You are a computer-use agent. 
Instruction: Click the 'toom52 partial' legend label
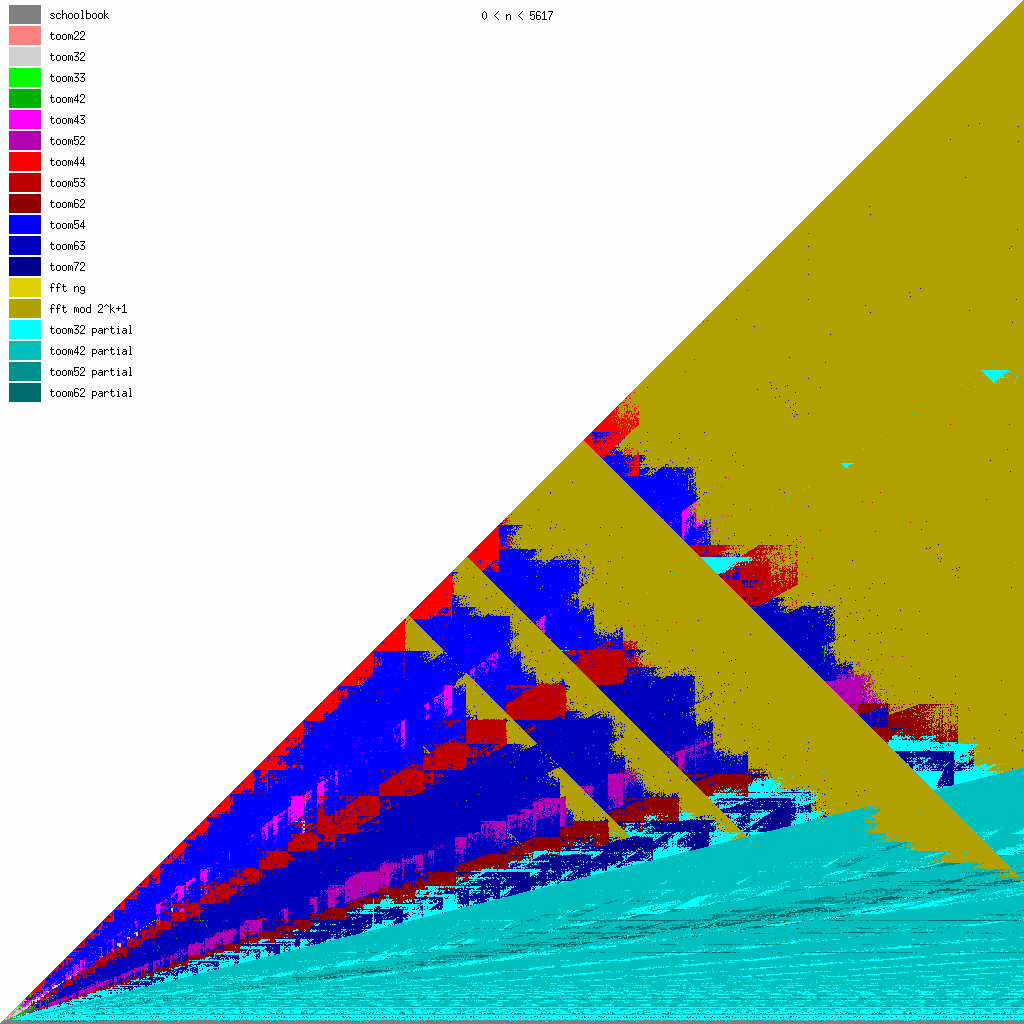[91, 372]
